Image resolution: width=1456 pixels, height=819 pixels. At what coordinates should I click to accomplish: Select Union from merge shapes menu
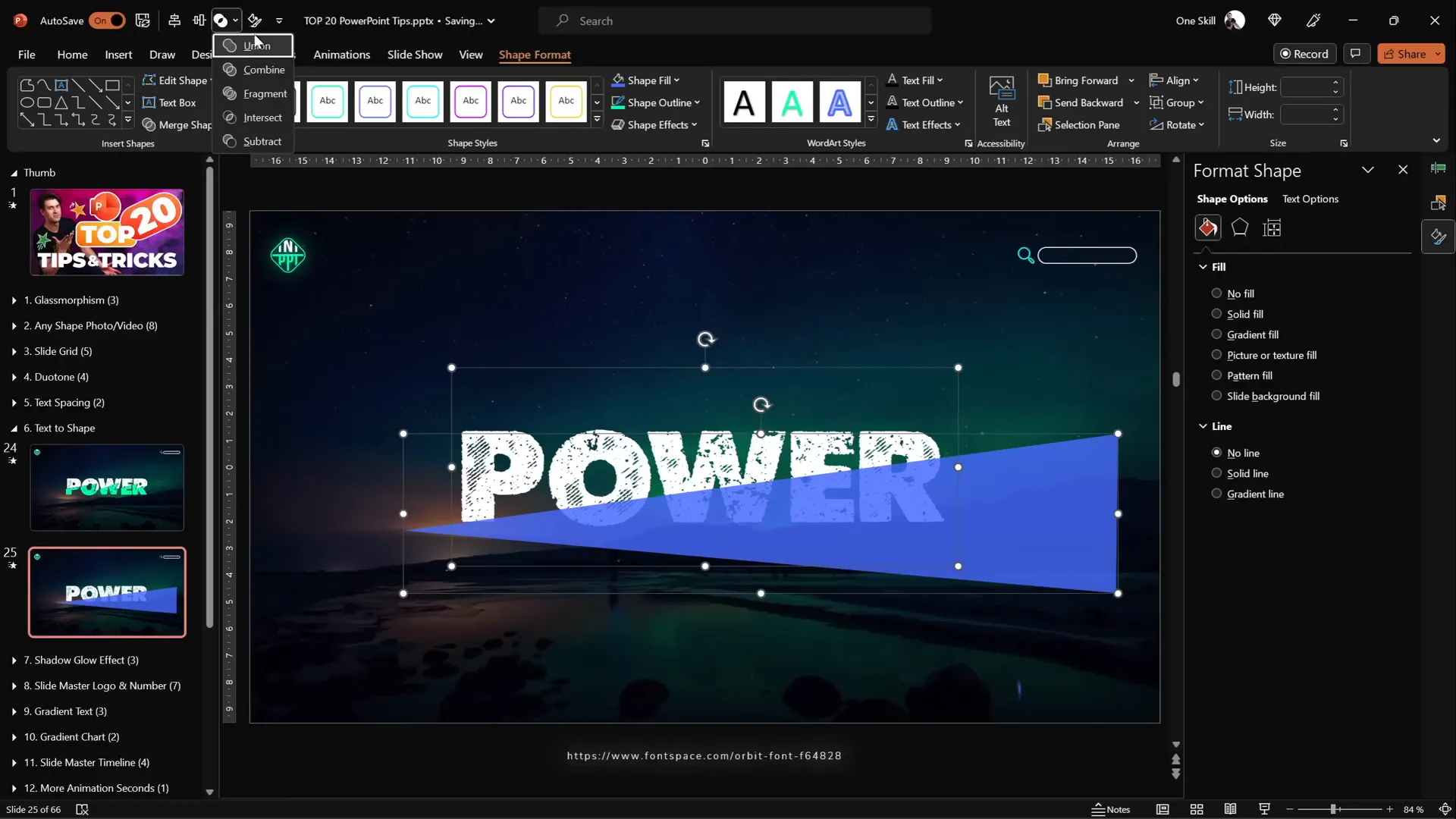tap(253, 45)
